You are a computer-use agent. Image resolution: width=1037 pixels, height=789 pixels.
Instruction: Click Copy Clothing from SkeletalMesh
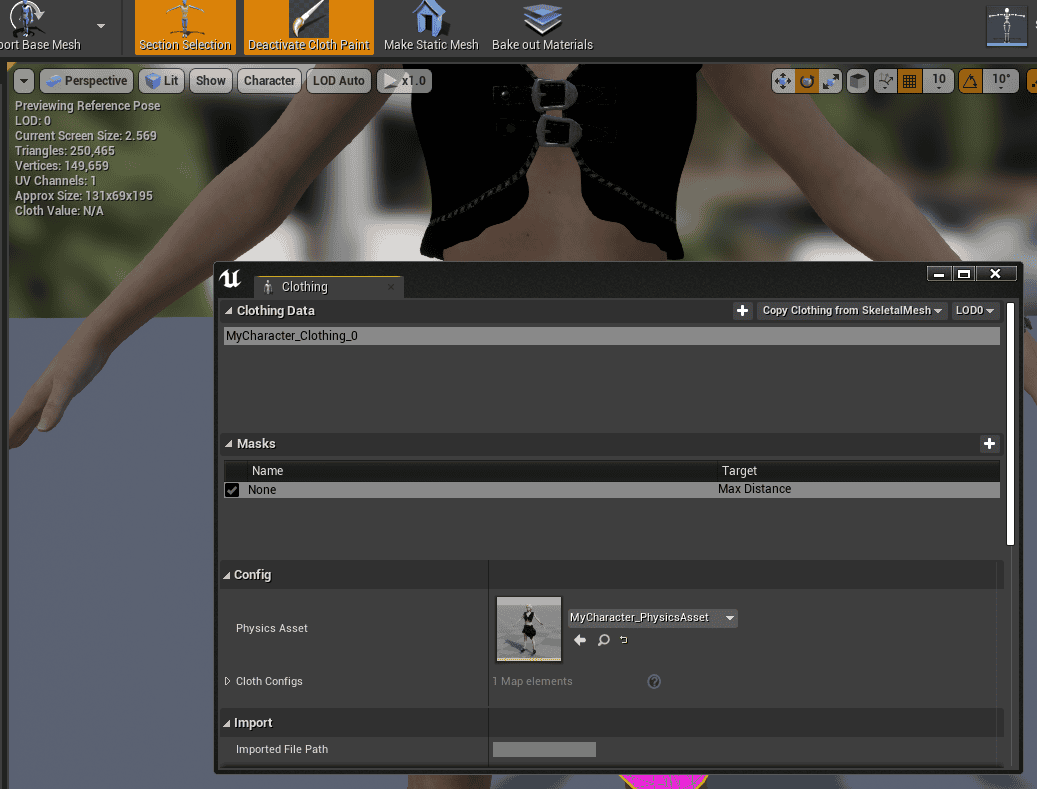pyautogui.click(x=849, y=310)
